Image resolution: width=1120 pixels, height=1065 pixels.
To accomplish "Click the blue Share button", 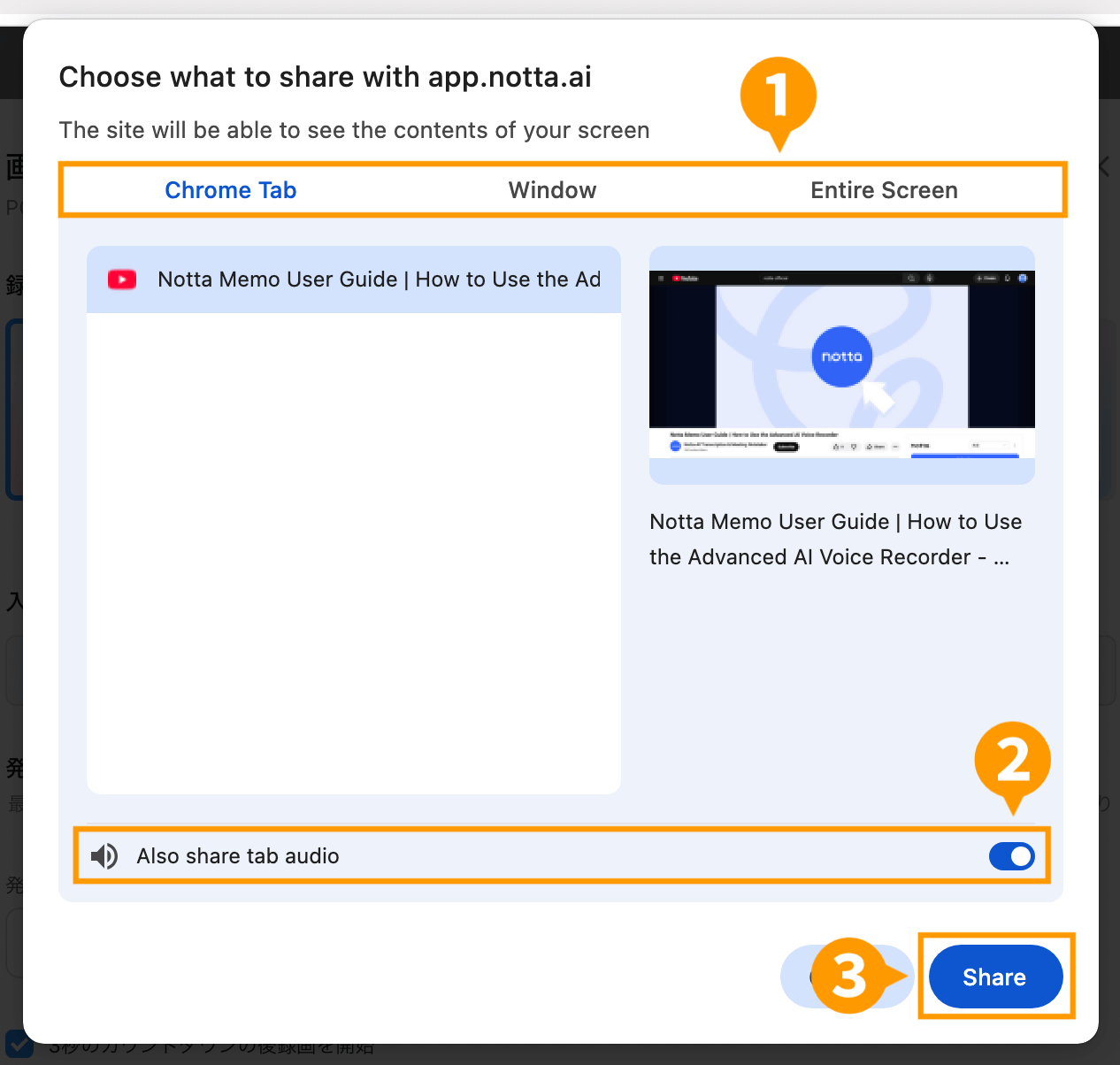I will pos(995,977).
